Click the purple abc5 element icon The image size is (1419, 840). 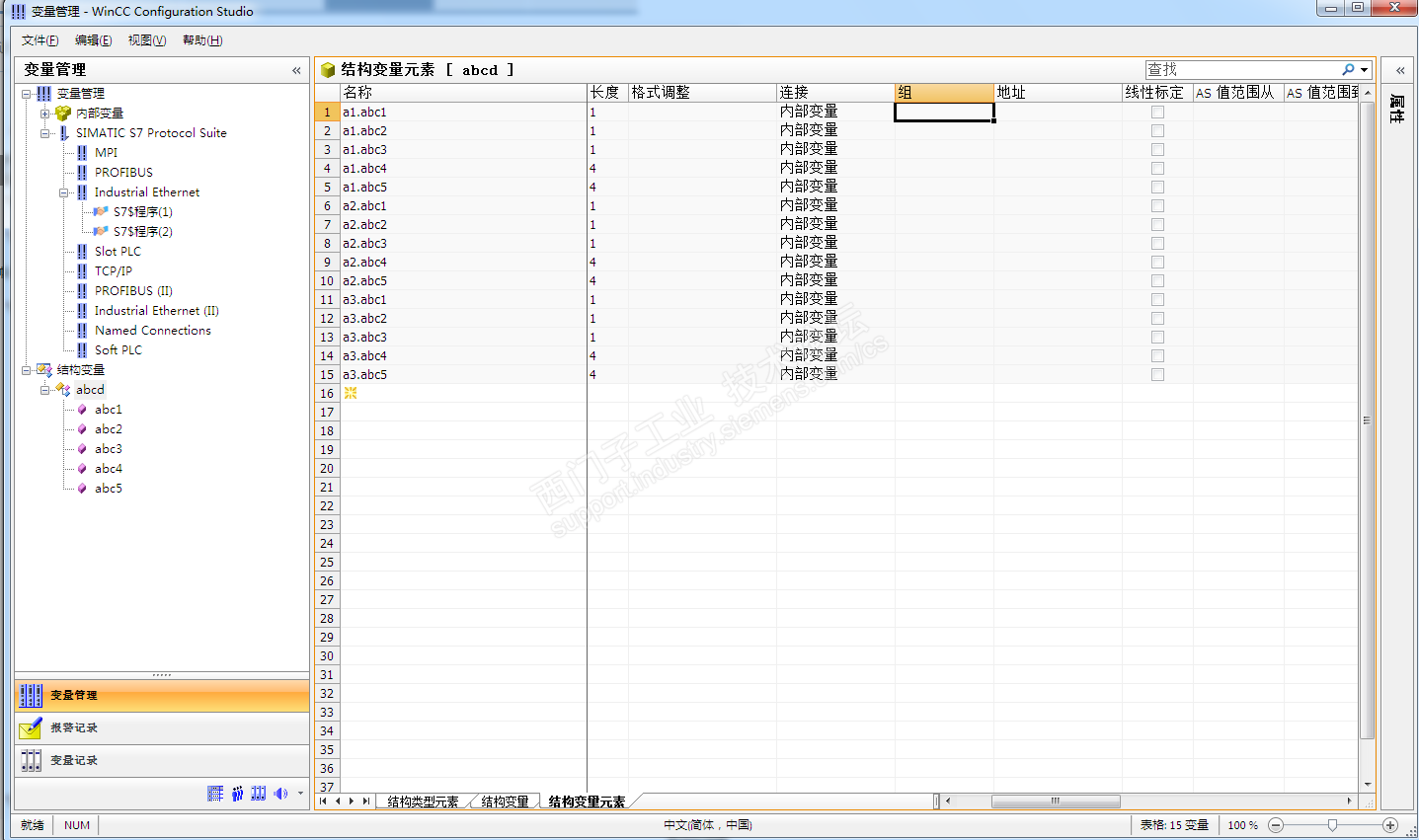82,489
